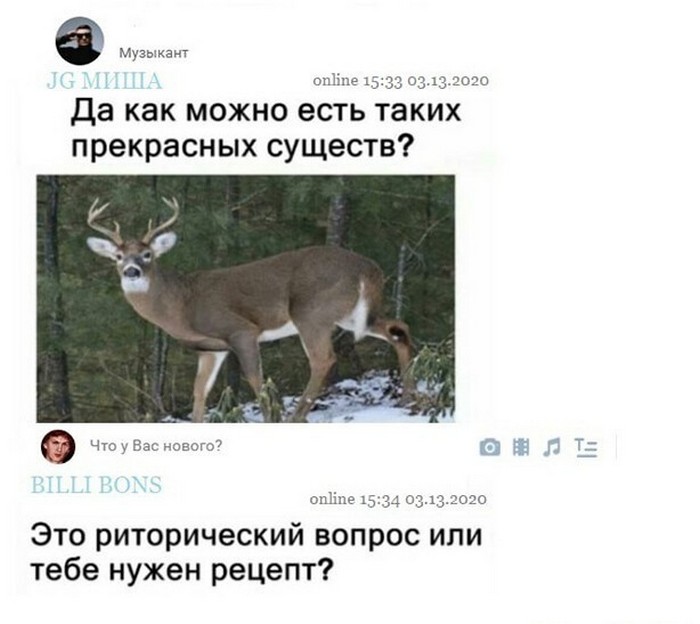Click the Музыкант status label
The image size is (700, 624).
pyautogui.click(x=154, y=53)
